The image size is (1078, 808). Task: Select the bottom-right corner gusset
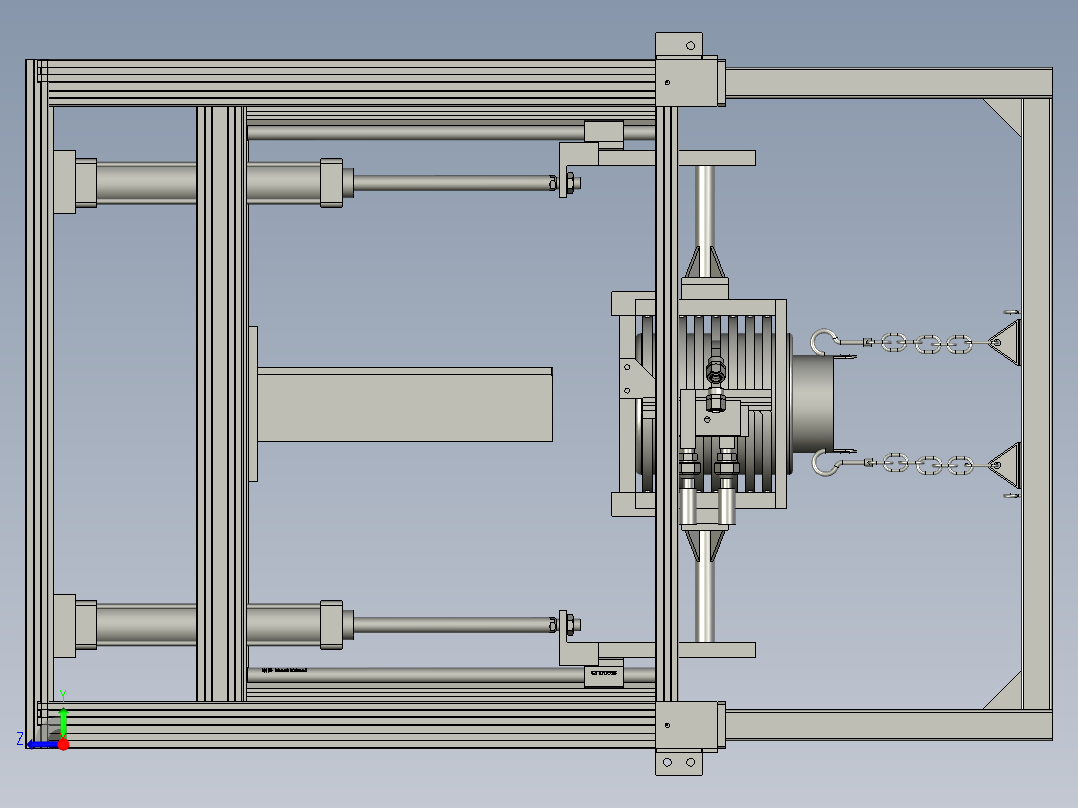click(x=1008, y=695)
